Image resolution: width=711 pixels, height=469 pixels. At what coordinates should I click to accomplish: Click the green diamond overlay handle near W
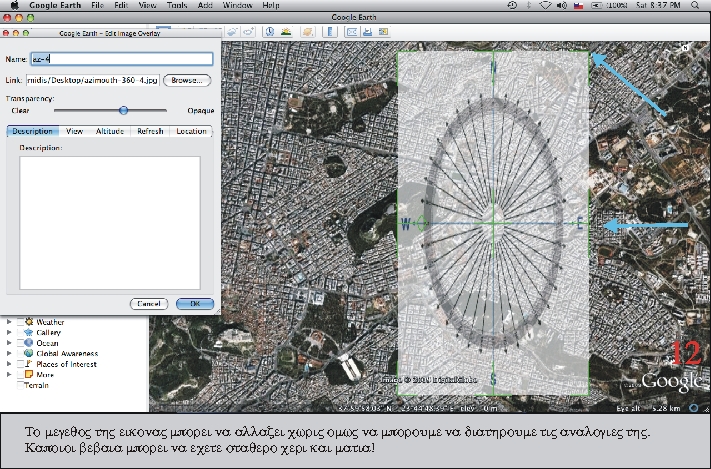click(422, 223)
